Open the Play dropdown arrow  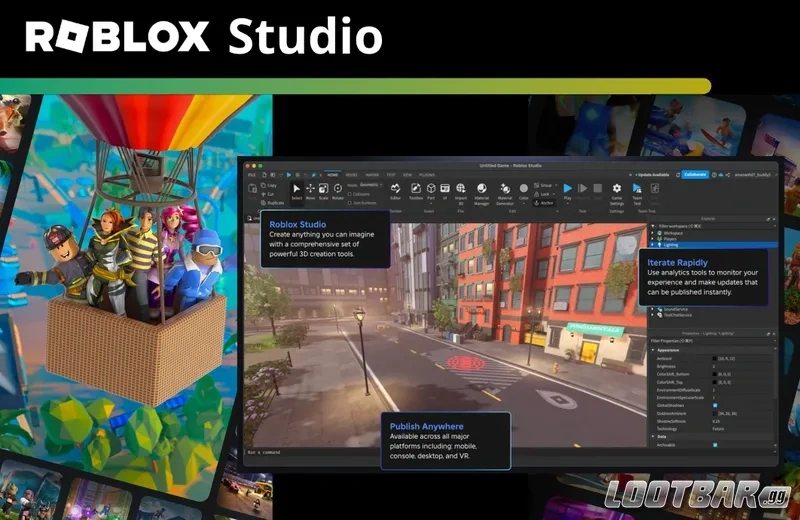pos(567,203)
